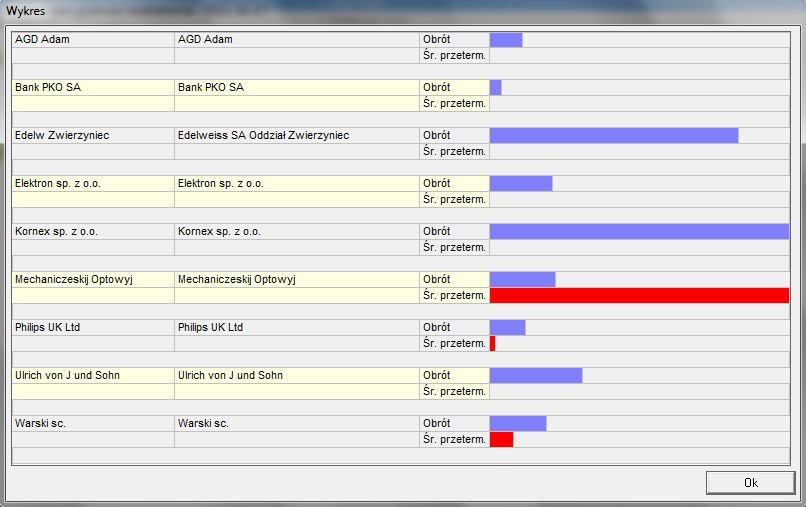Click Bank PKO SA blue Obrót bar

point(496,88)
